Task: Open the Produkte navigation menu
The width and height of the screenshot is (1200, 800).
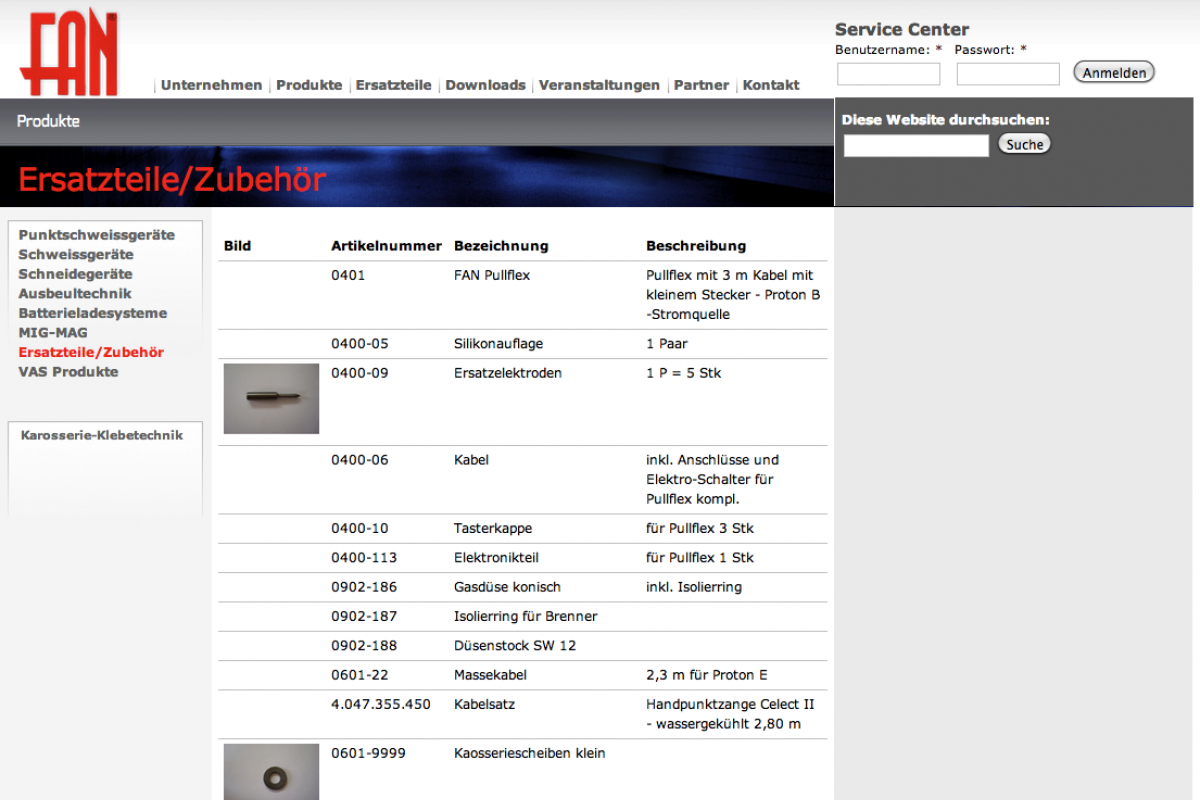Action: click(x=309, y=85)
